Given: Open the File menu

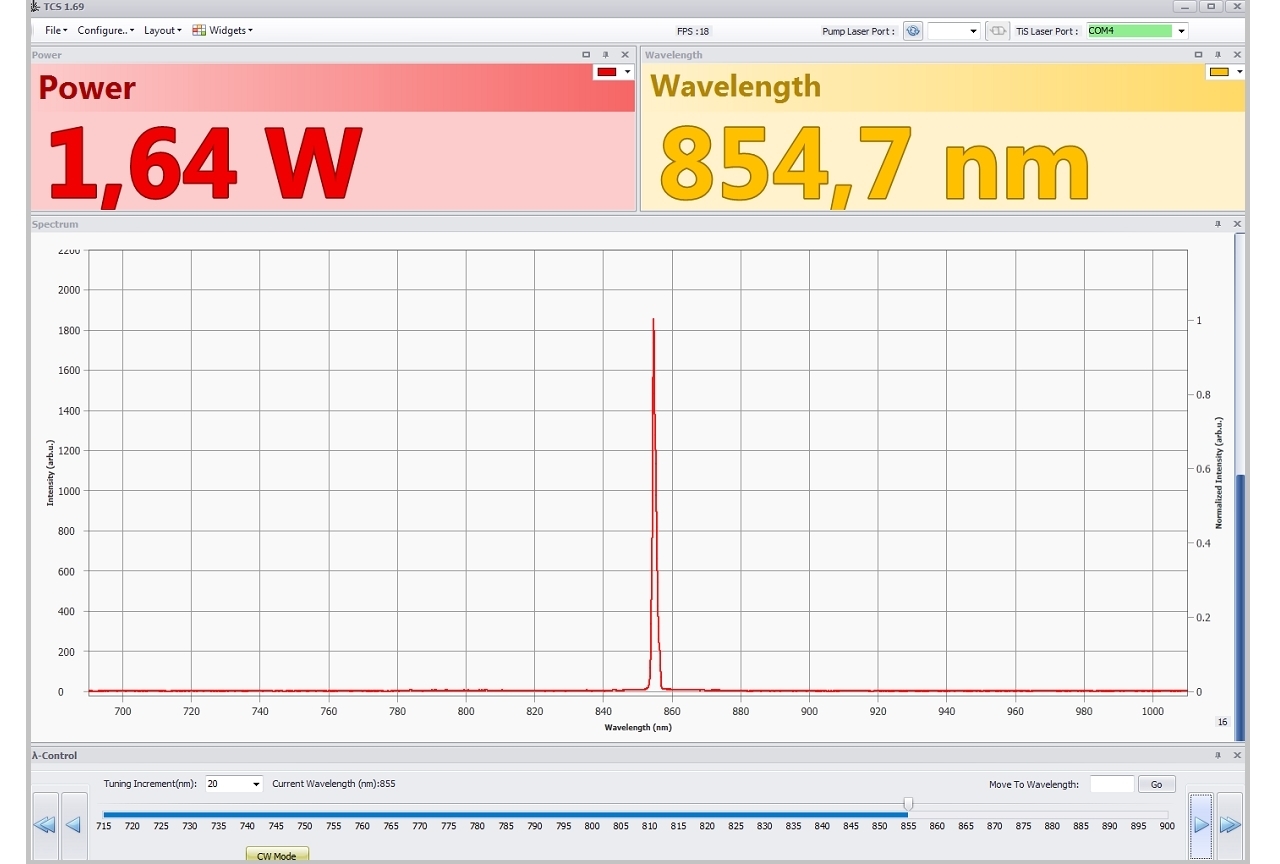Looking at the screenshot, I should point(56,30).
